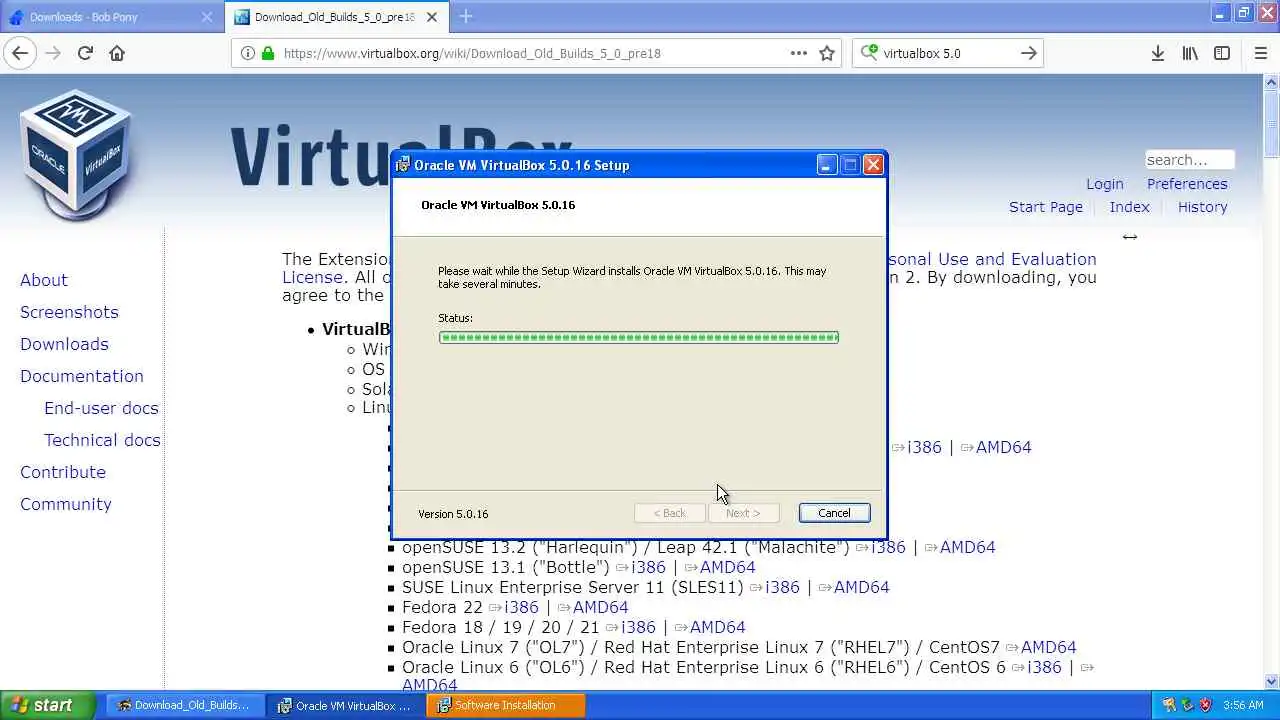Open the Firefox hamburger menu
The width and height of the screenshot is (1280, 720).
pyautogui.click(x=1261, y=53)
